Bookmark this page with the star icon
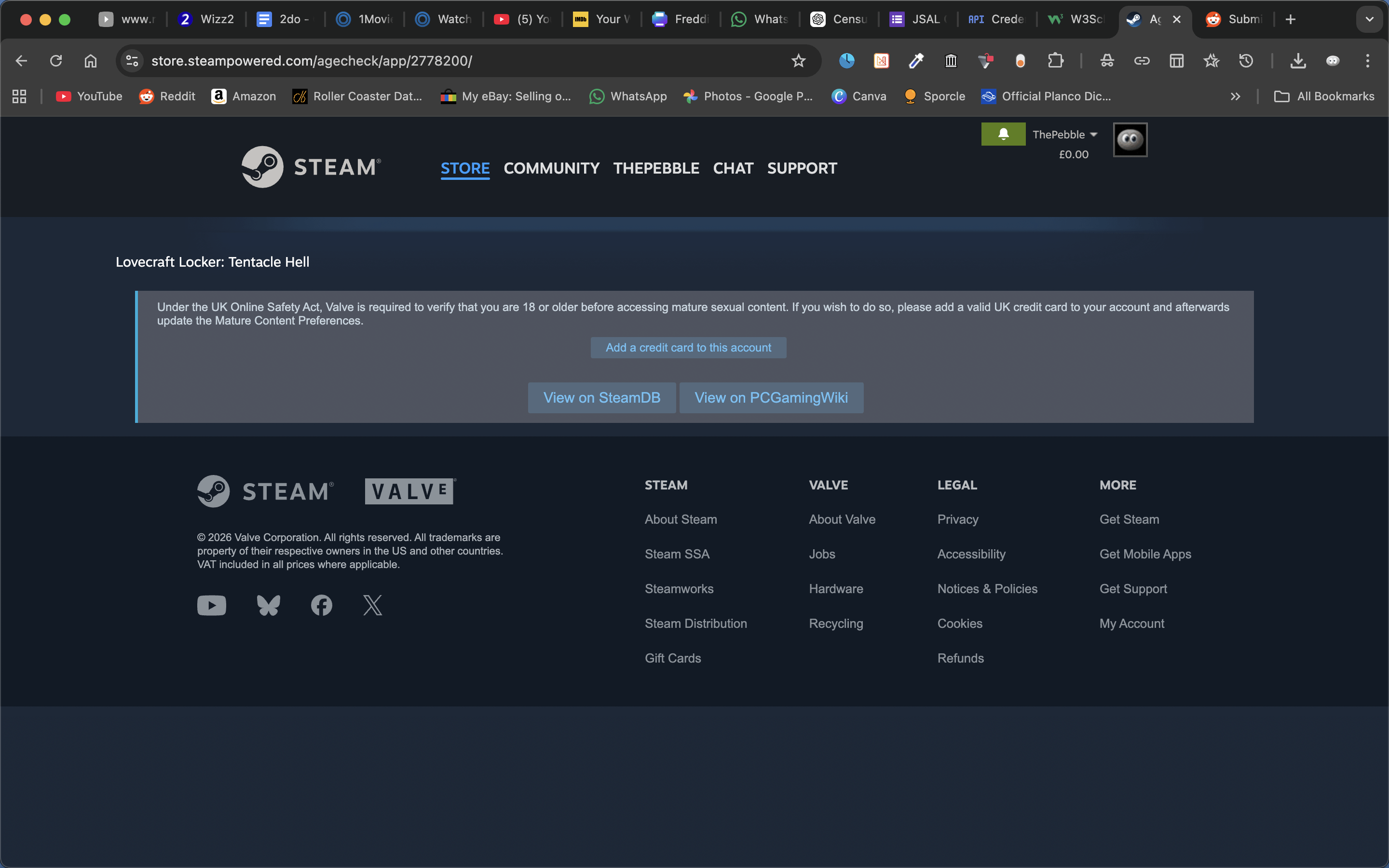This screenshot has height=868, width=1389. [798, 61]
